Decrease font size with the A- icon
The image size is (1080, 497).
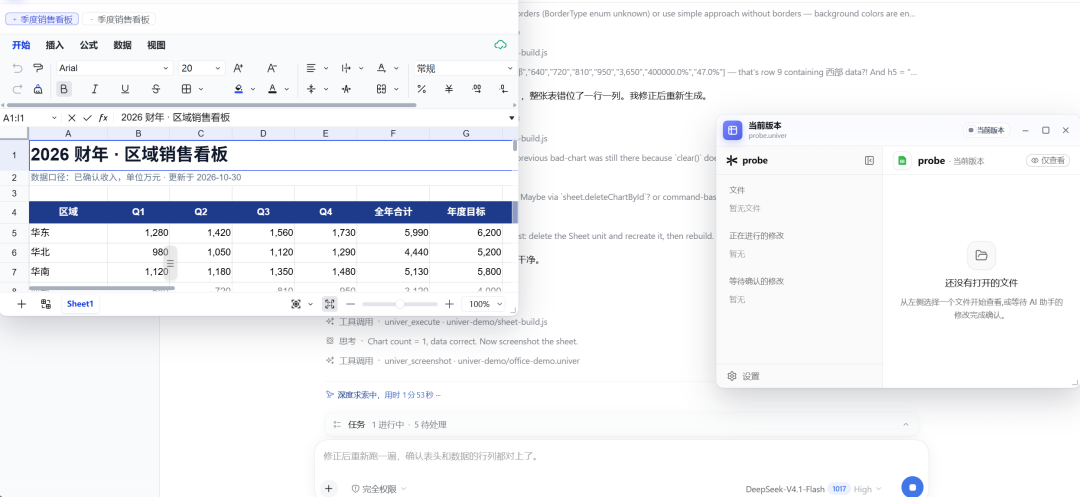tap(271, 68)
